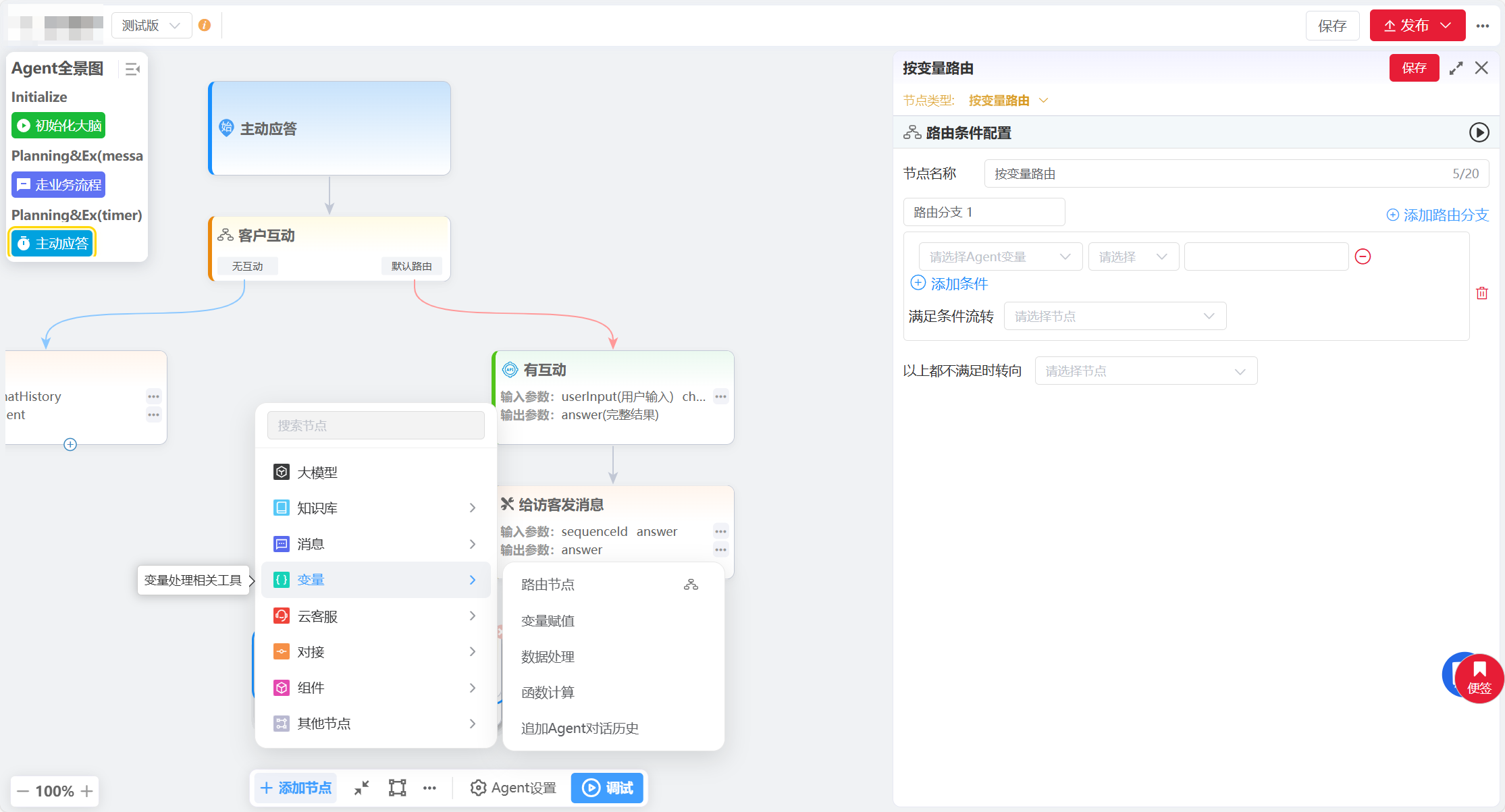Choose 变量赋值 from the variable submenu
This screenshot has width=1505, height=812.
548,620
